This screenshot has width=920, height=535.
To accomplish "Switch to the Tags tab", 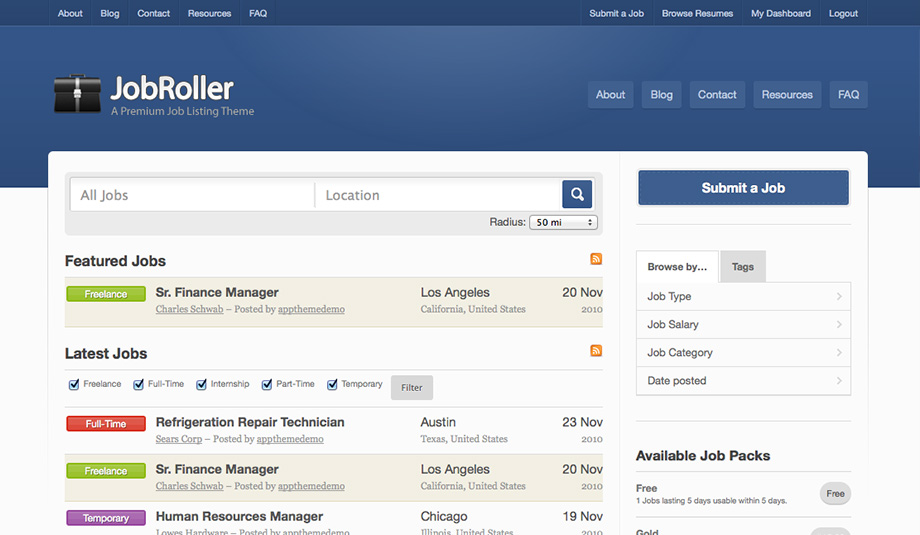I will click(742, 267).
